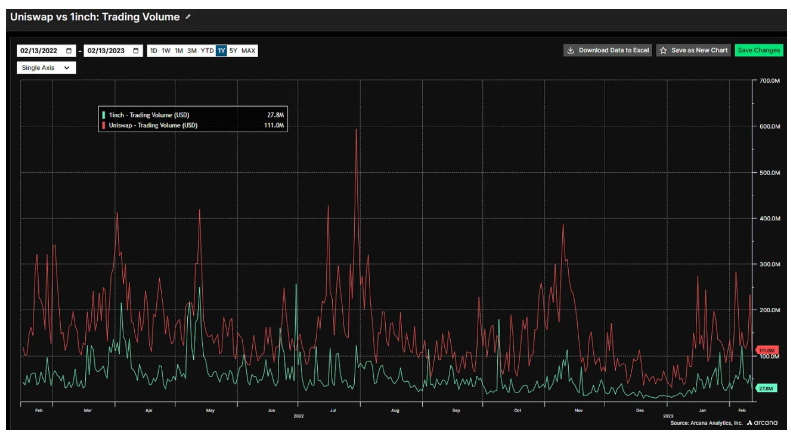The image size is (791, 435).
Task: Click Save as New Chart button
Action: pos(694,50)
